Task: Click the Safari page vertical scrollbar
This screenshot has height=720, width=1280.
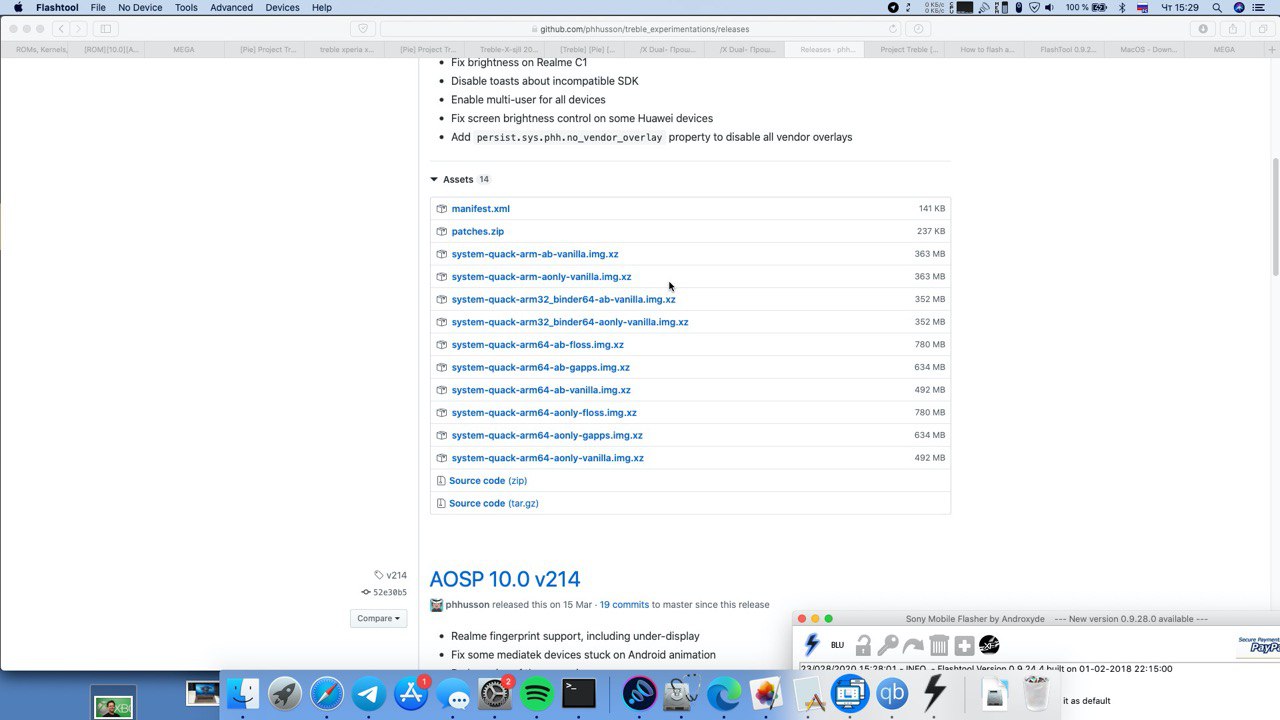Action: pyautogui.click(x=1274, y=215)
